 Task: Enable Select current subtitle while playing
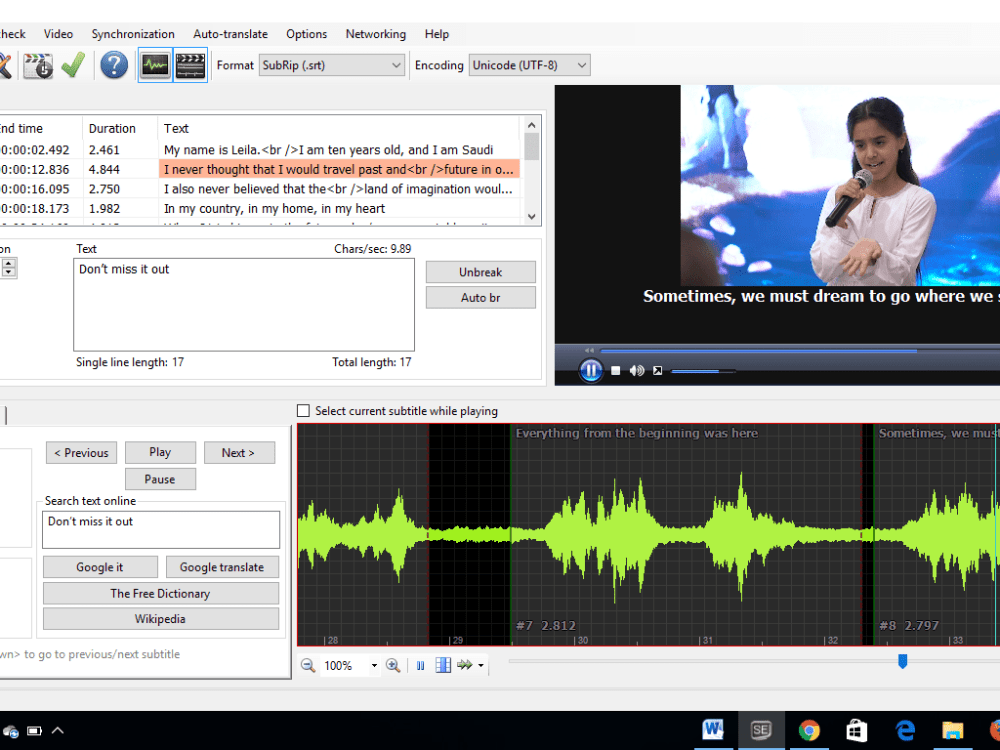coord(303,410)
